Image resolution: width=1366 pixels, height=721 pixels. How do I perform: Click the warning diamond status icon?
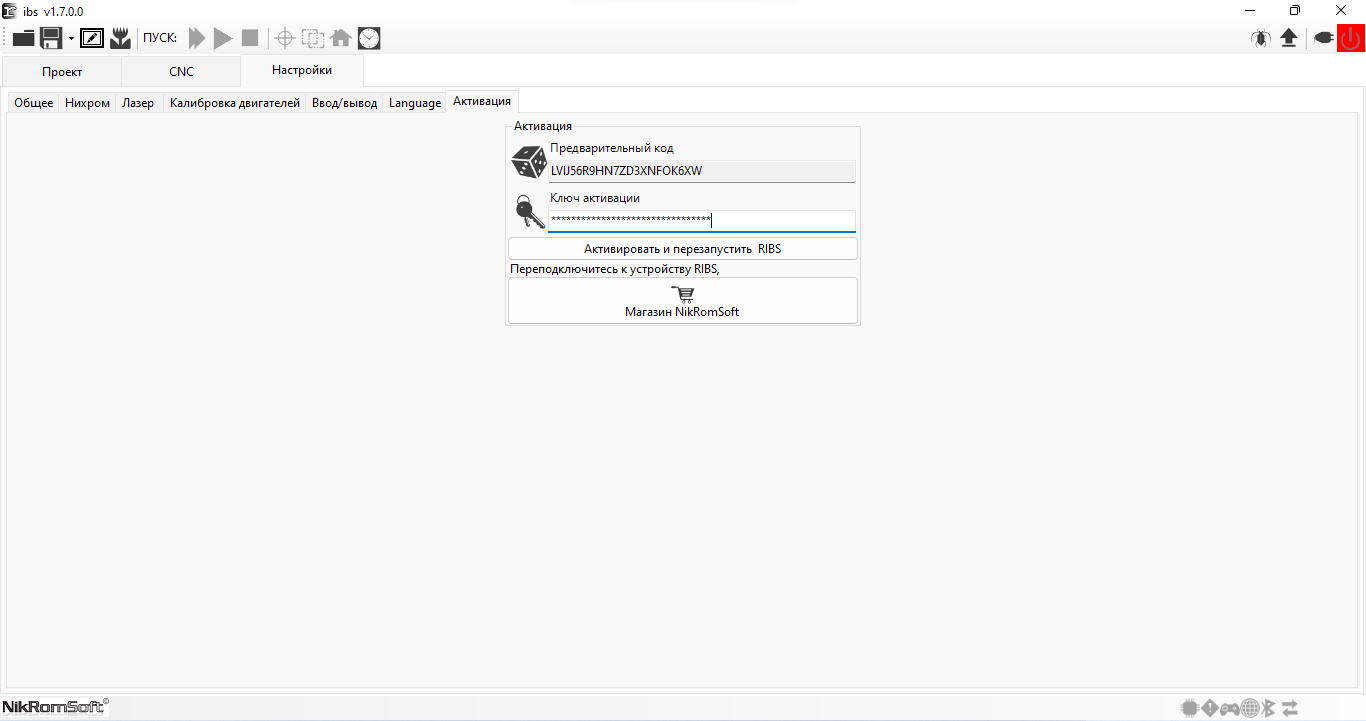(1209, 708)
